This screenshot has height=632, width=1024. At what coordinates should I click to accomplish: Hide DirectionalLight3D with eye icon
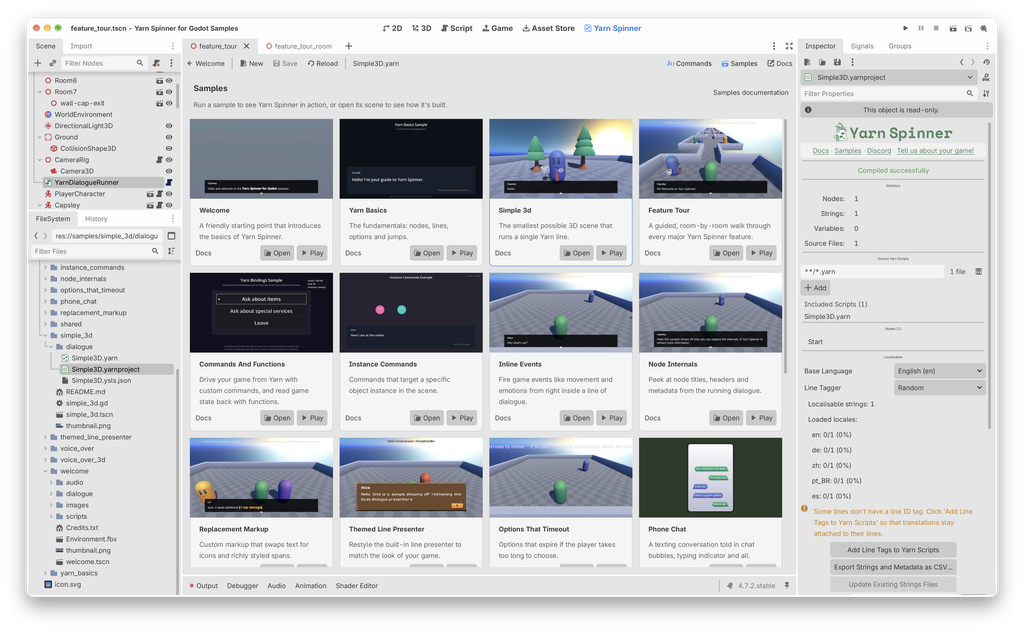169,126
